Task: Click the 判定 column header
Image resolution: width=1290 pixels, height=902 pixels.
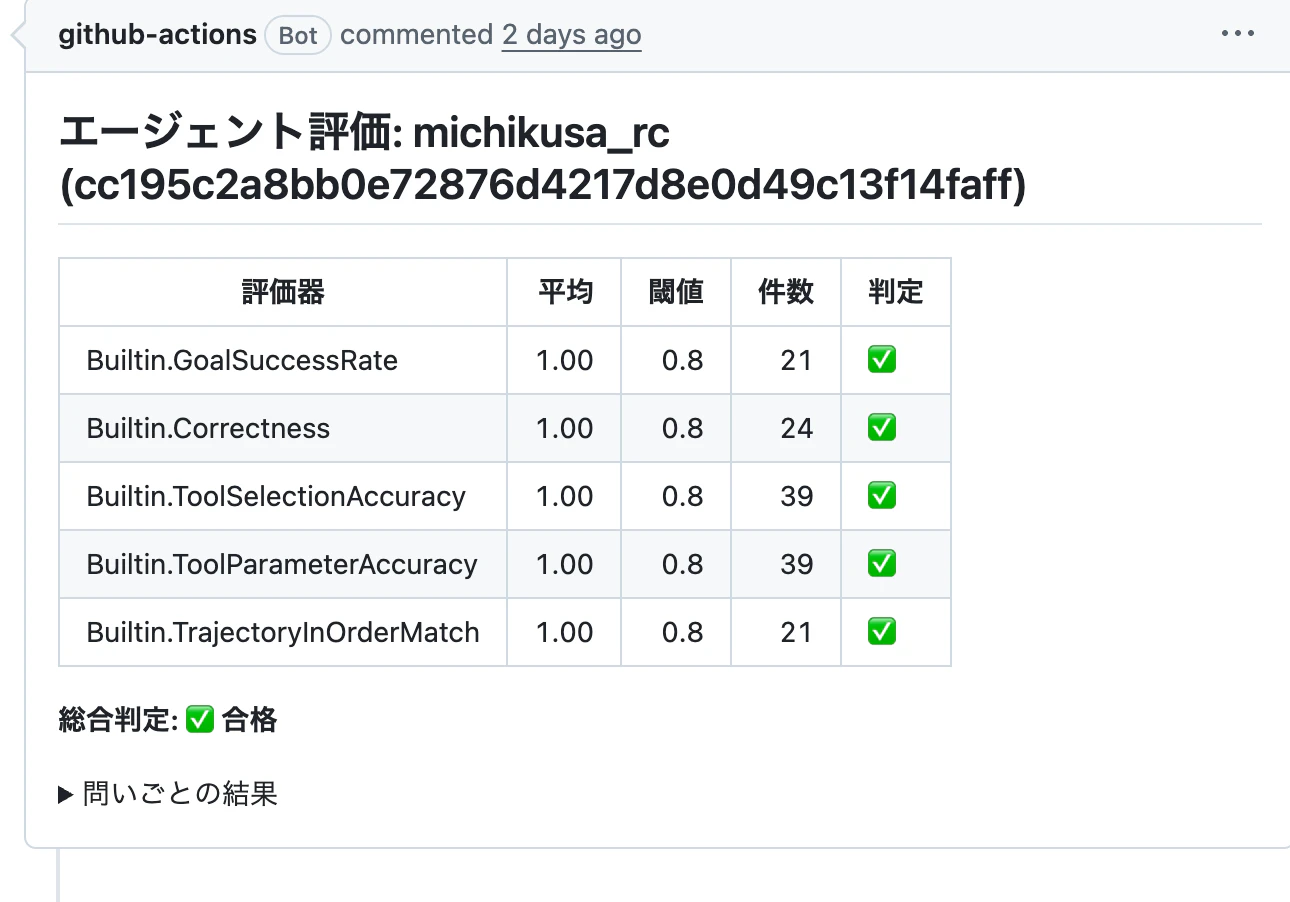Action: (896, 292)
